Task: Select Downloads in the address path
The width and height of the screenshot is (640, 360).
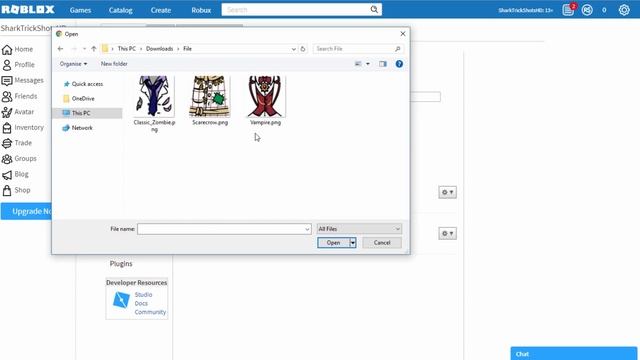Action: point(159,49)
